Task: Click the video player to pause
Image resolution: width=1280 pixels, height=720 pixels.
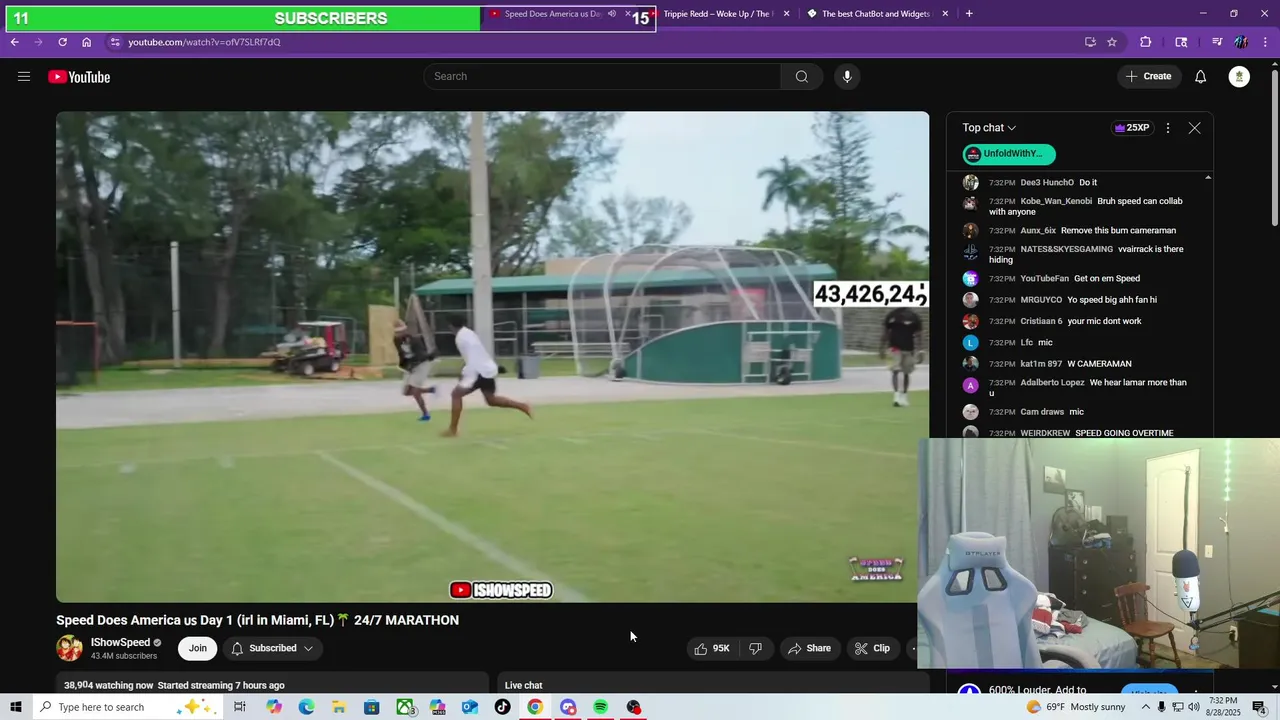Action: click(492, 357)
